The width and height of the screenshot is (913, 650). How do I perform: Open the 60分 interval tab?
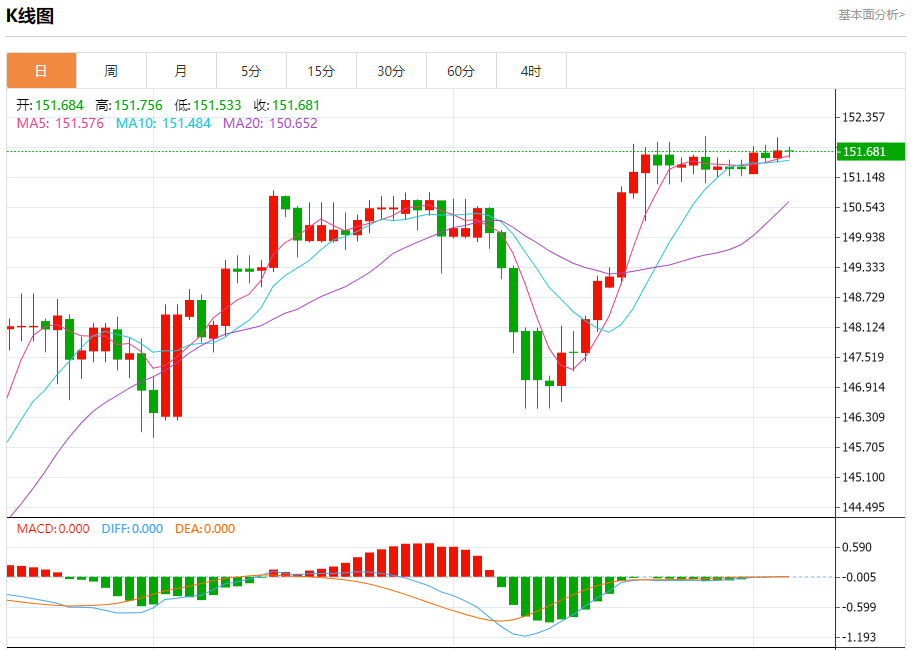(x=461, y=71)
